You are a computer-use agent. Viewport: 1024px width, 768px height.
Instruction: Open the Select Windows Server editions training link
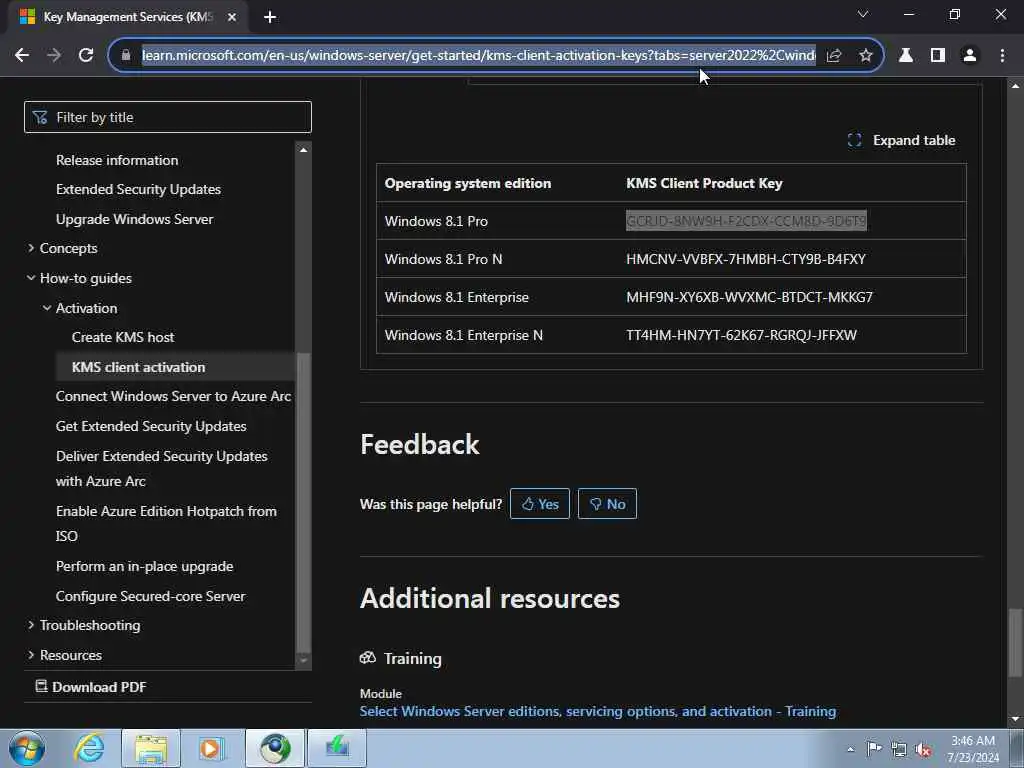point(598,711)
